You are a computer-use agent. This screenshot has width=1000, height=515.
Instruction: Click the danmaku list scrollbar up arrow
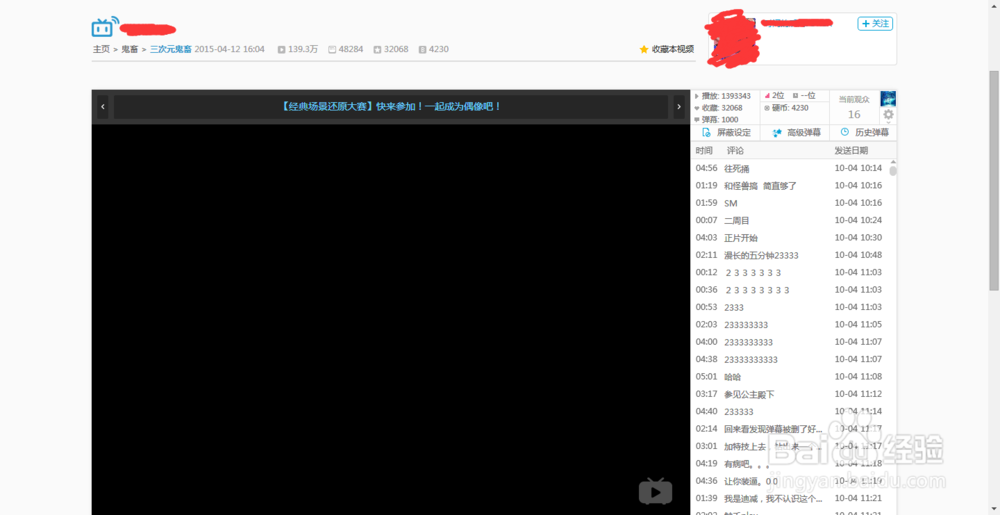click(893, 163)
